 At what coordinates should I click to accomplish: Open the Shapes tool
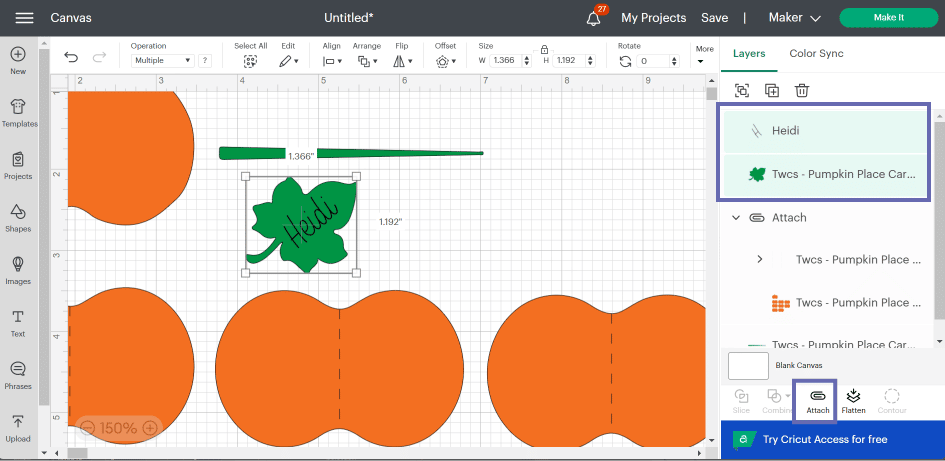click(18, 218)
